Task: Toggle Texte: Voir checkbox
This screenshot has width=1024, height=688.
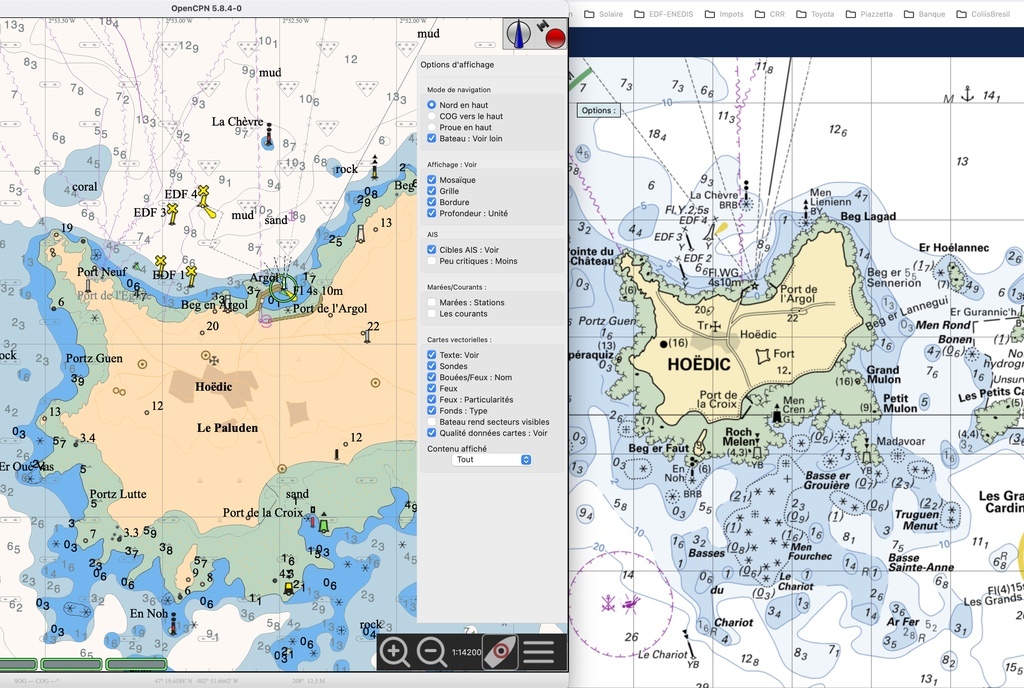Action: pyautogui.click(x=432, y=355)
